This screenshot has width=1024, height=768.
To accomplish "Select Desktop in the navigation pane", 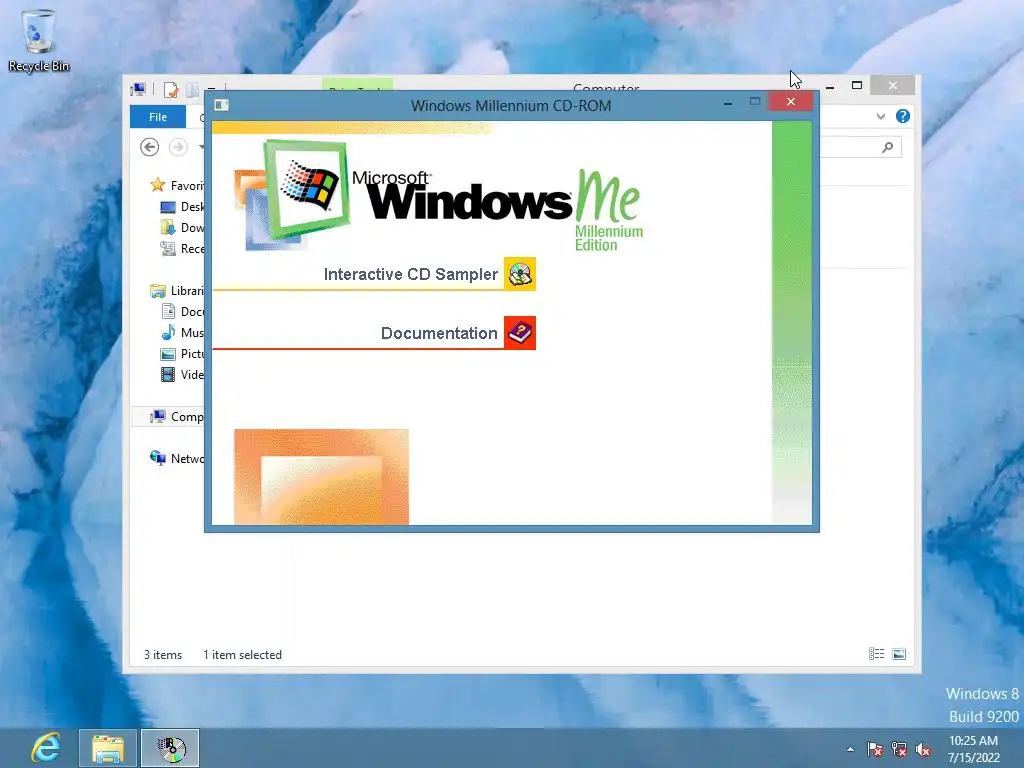I will point(182,207).
